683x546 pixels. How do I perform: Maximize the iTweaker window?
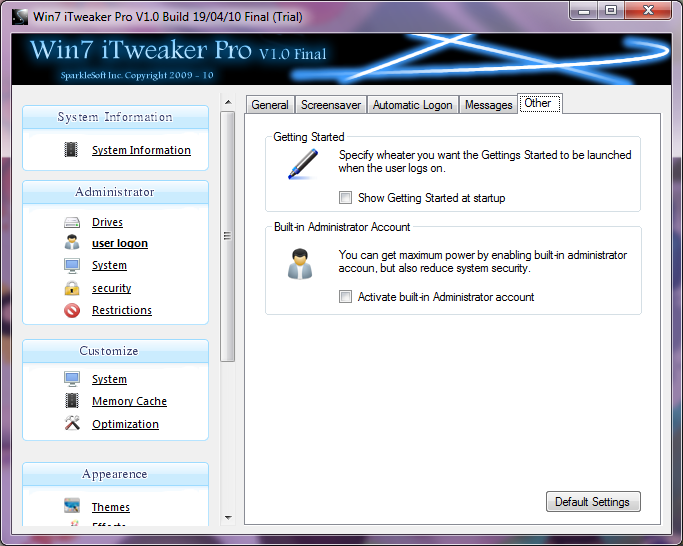coord(612,10)
